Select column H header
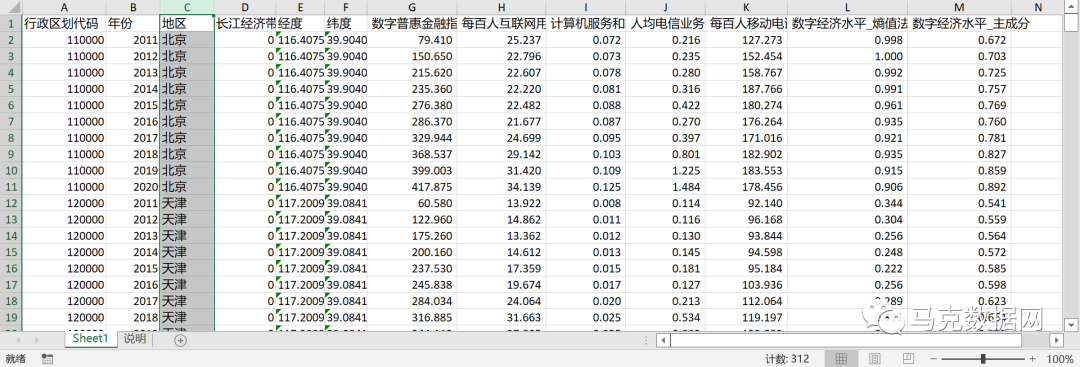 click(x=502, y=7)
